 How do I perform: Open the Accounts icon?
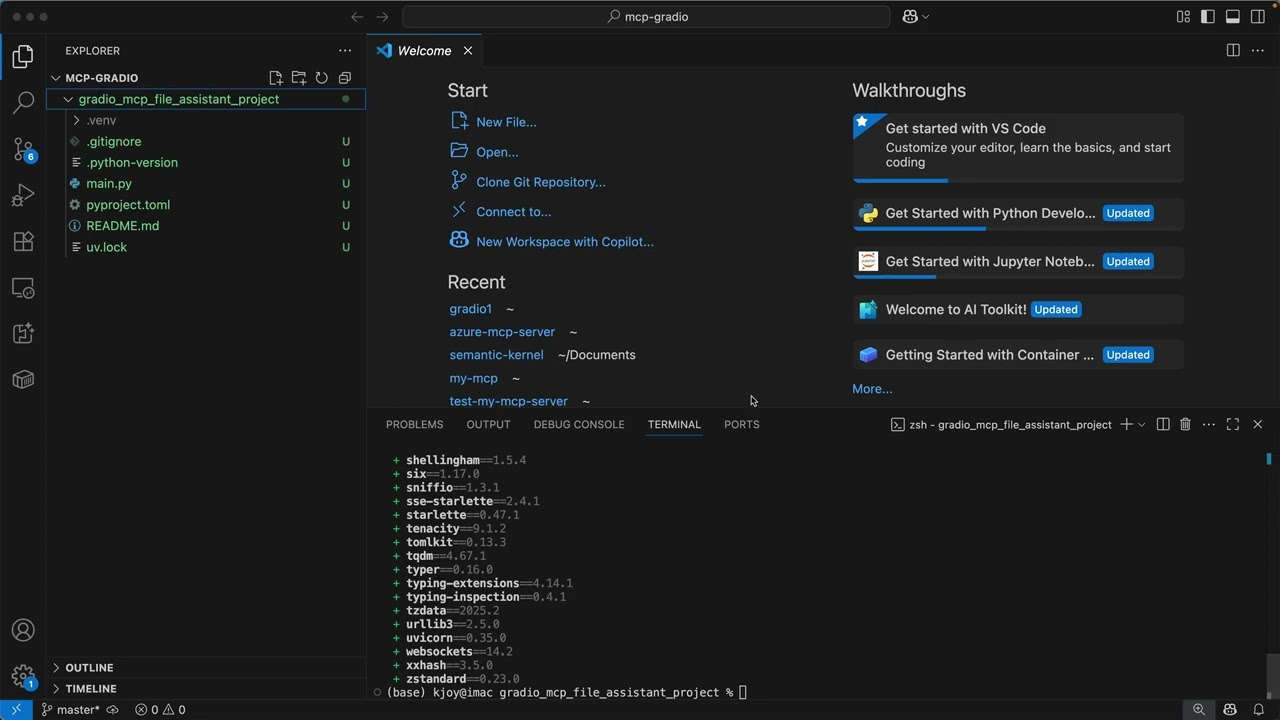click(23, 630)
